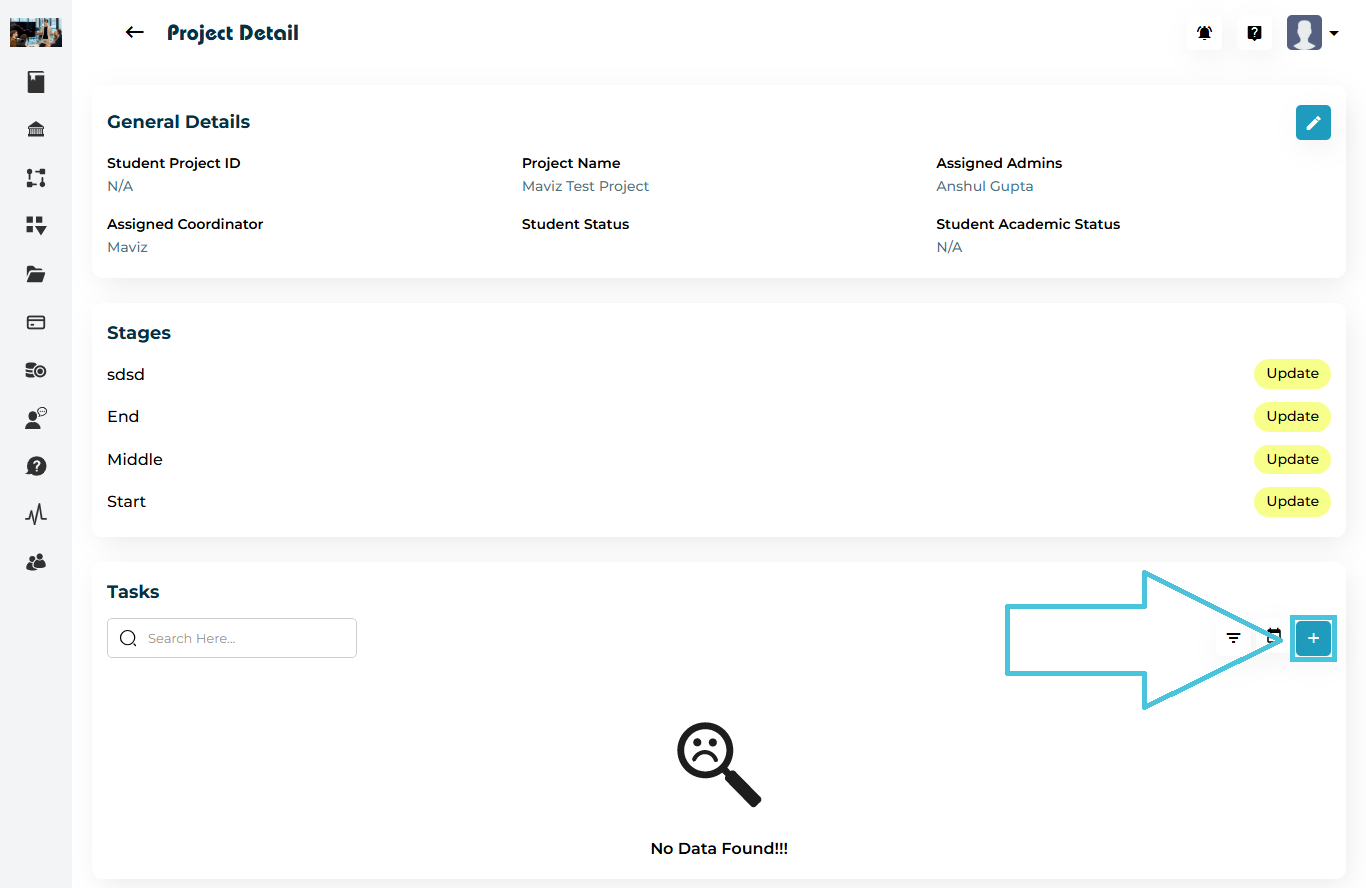Image resolution: width=1366 pixels, height=888 pixels.
Task: Open the folder icon in sidebar
Action: pyautogui.click(x=36, y=274)
